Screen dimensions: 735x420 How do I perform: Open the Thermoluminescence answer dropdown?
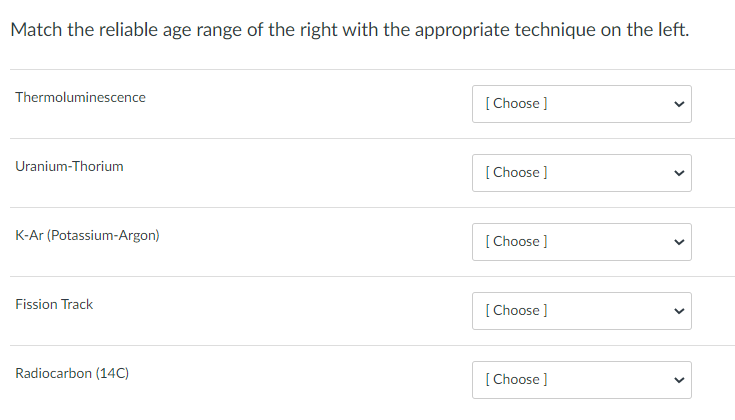pos(581,104)
